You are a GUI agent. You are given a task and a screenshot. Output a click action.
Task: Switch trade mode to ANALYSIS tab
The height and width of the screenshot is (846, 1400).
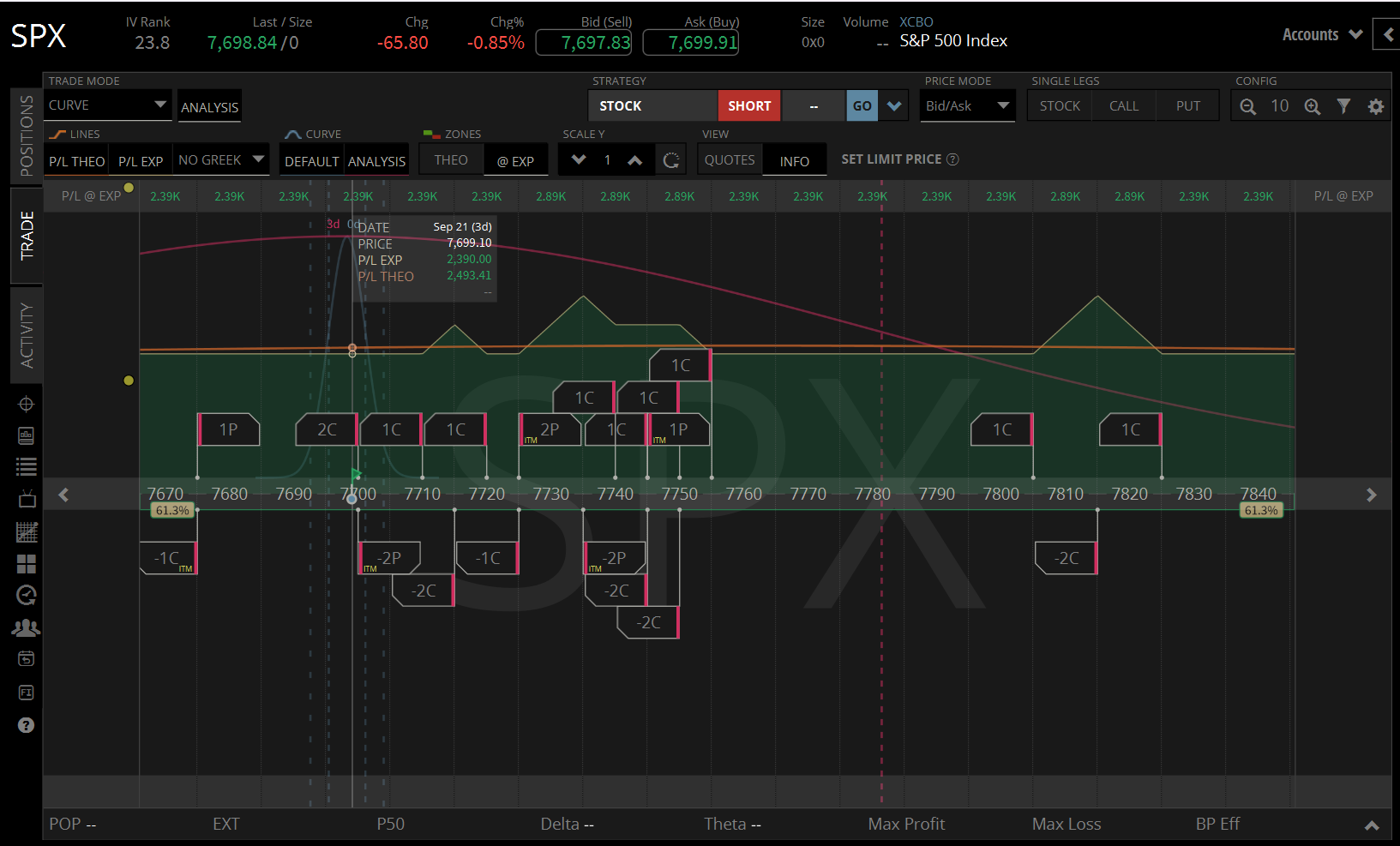209,107
